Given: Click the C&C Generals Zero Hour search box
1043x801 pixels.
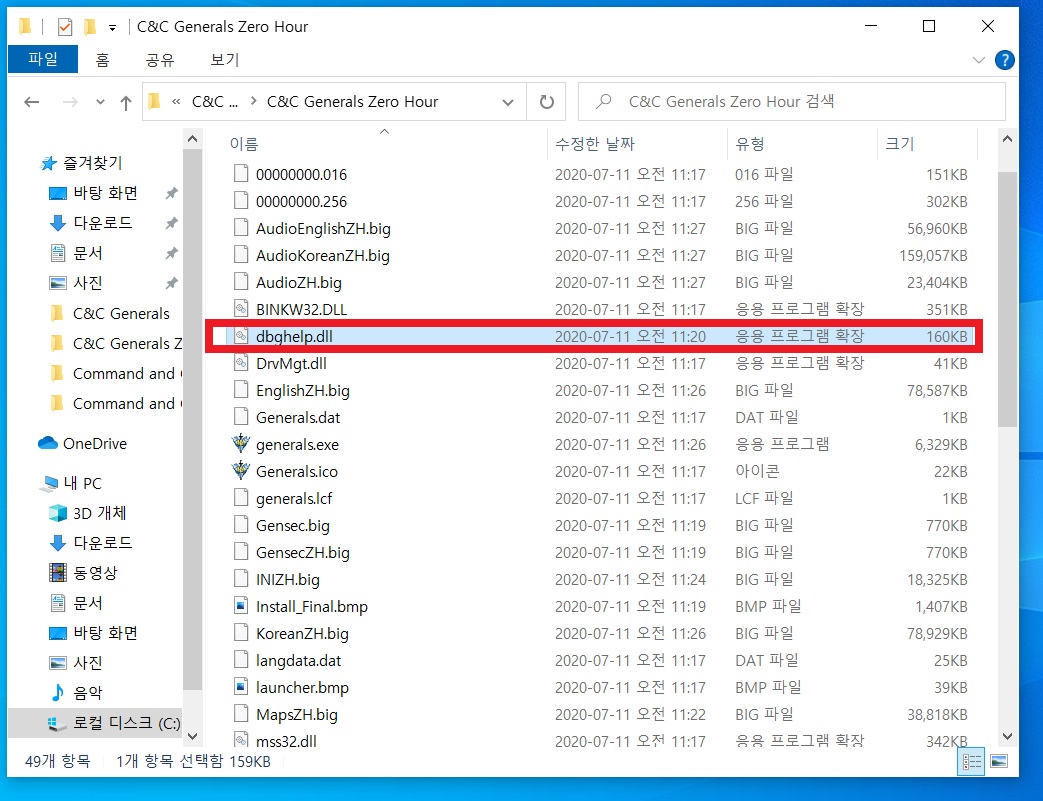Looking at the screenshot, I should [792, 102].
